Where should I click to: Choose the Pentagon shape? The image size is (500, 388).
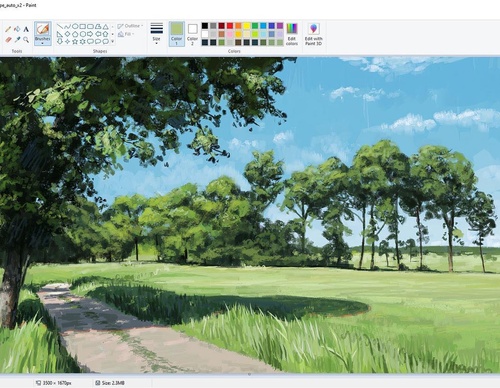tap(75, 34)
